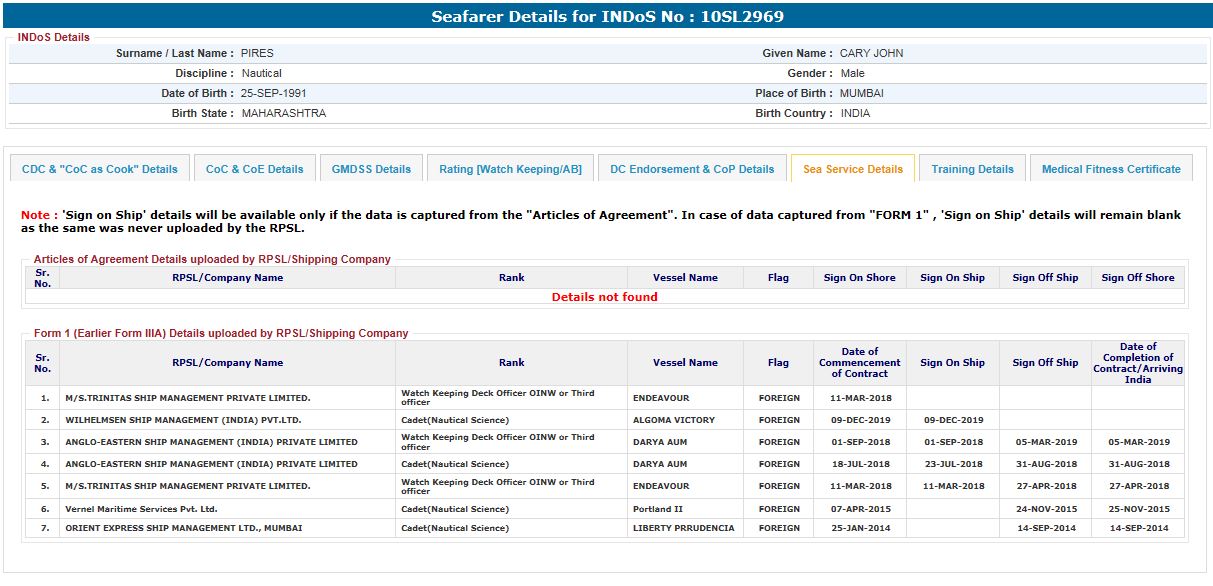Viewport: 1213px width, 586px height.
Task: Click the ALGOMA VICTORY vessel name
Action: click(x=673, y=420)
